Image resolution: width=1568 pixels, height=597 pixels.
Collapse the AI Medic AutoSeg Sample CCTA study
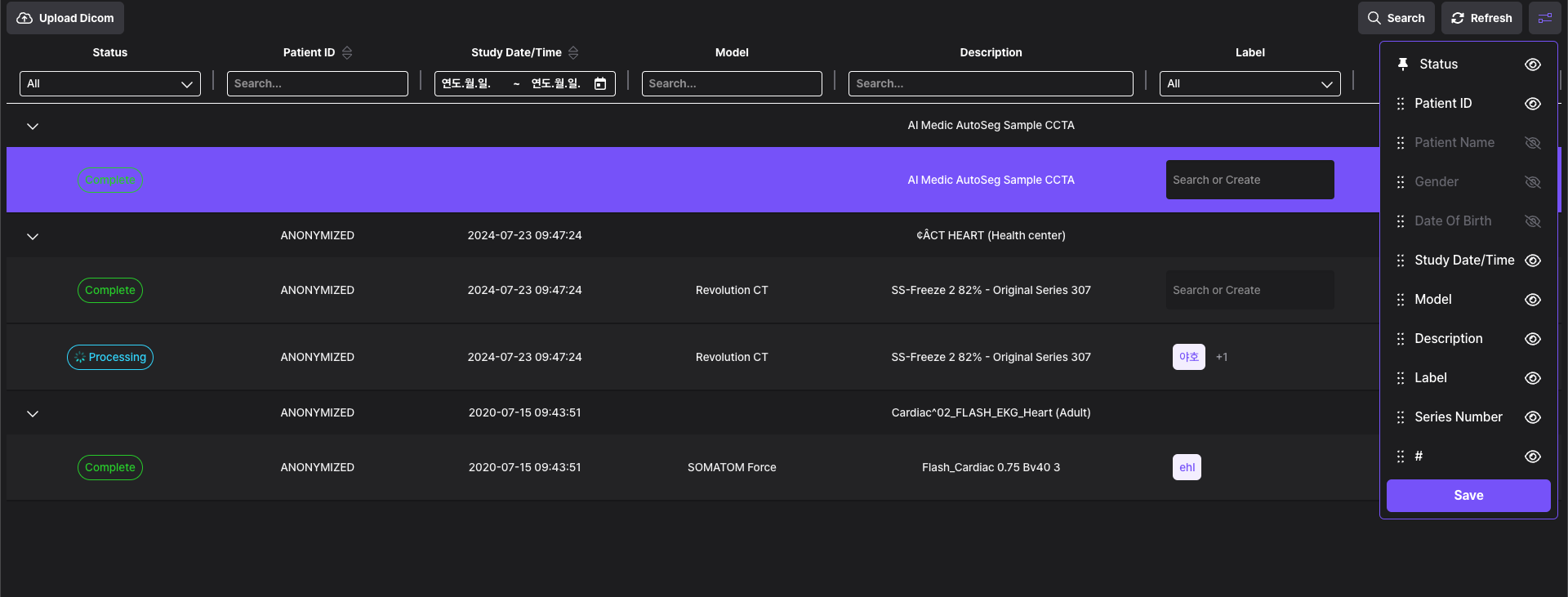(x=33, y=126)
